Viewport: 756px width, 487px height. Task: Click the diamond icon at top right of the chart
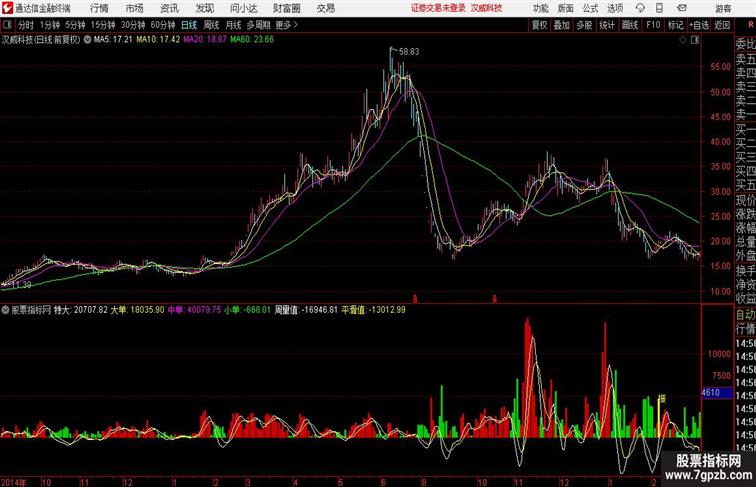click(x=683, y=40)
